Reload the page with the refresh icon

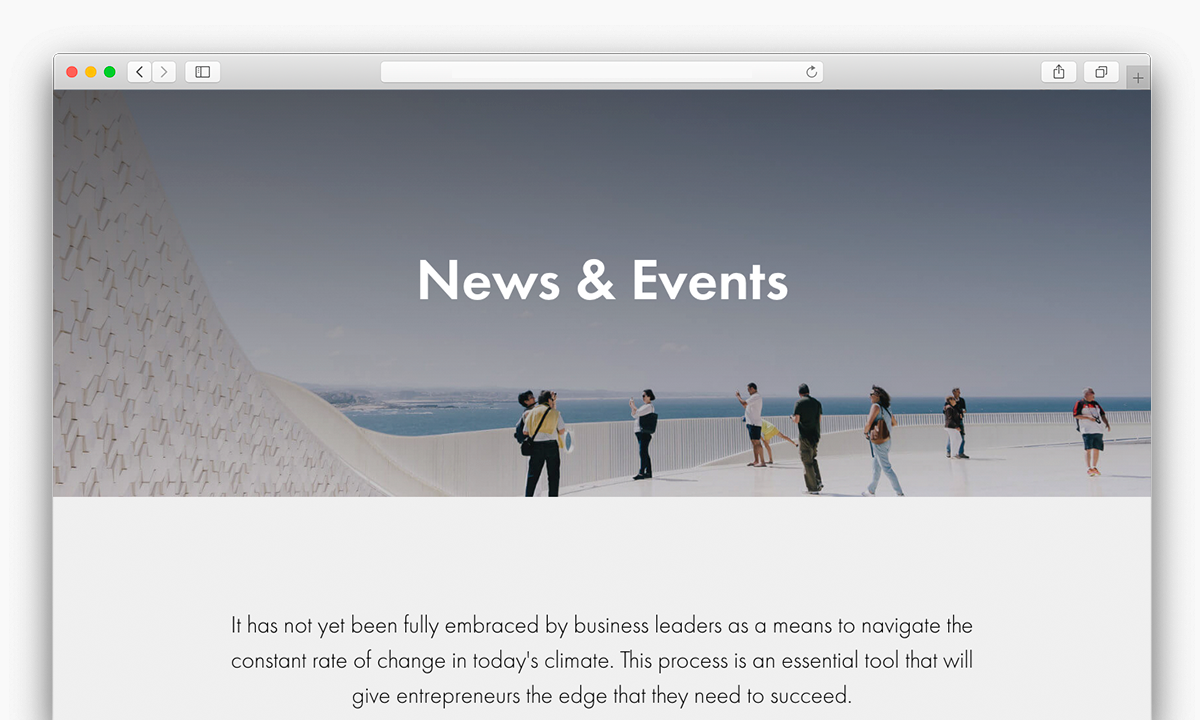[811, 72]
